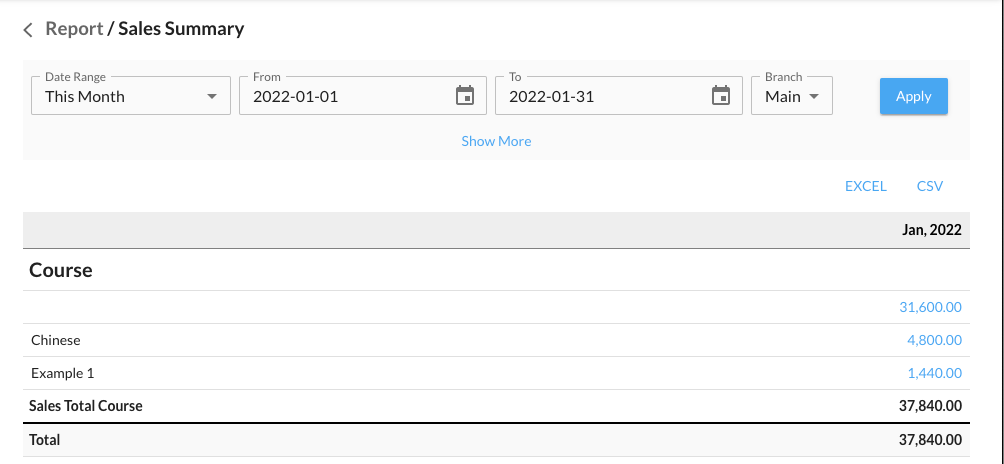Viewport: 1004px width, 464px height.
Task: Open the Example 1 amount 1,440.00
Action: (934, 373)
